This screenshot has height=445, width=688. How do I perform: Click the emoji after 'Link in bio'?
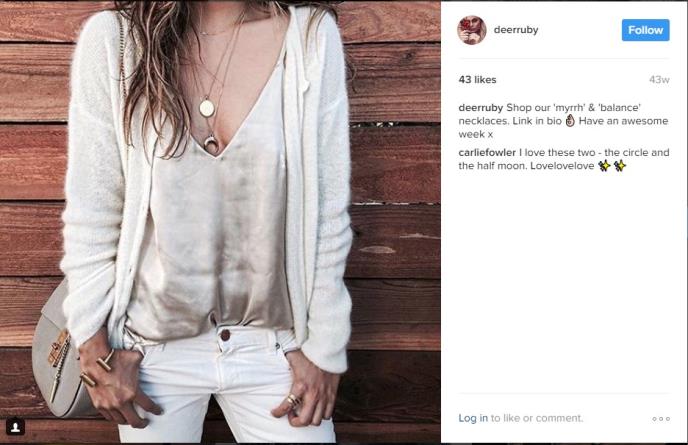[570, 121]
